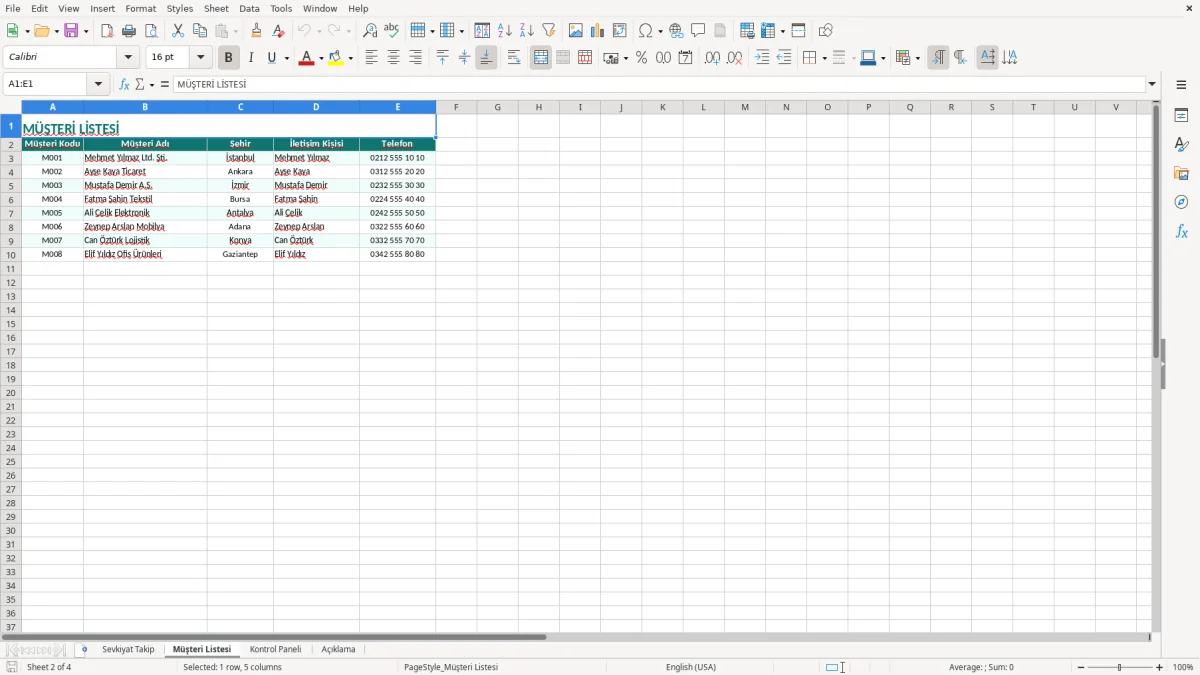
Task: Run spelling check (abc) icon
Action: tap(392, 31)
